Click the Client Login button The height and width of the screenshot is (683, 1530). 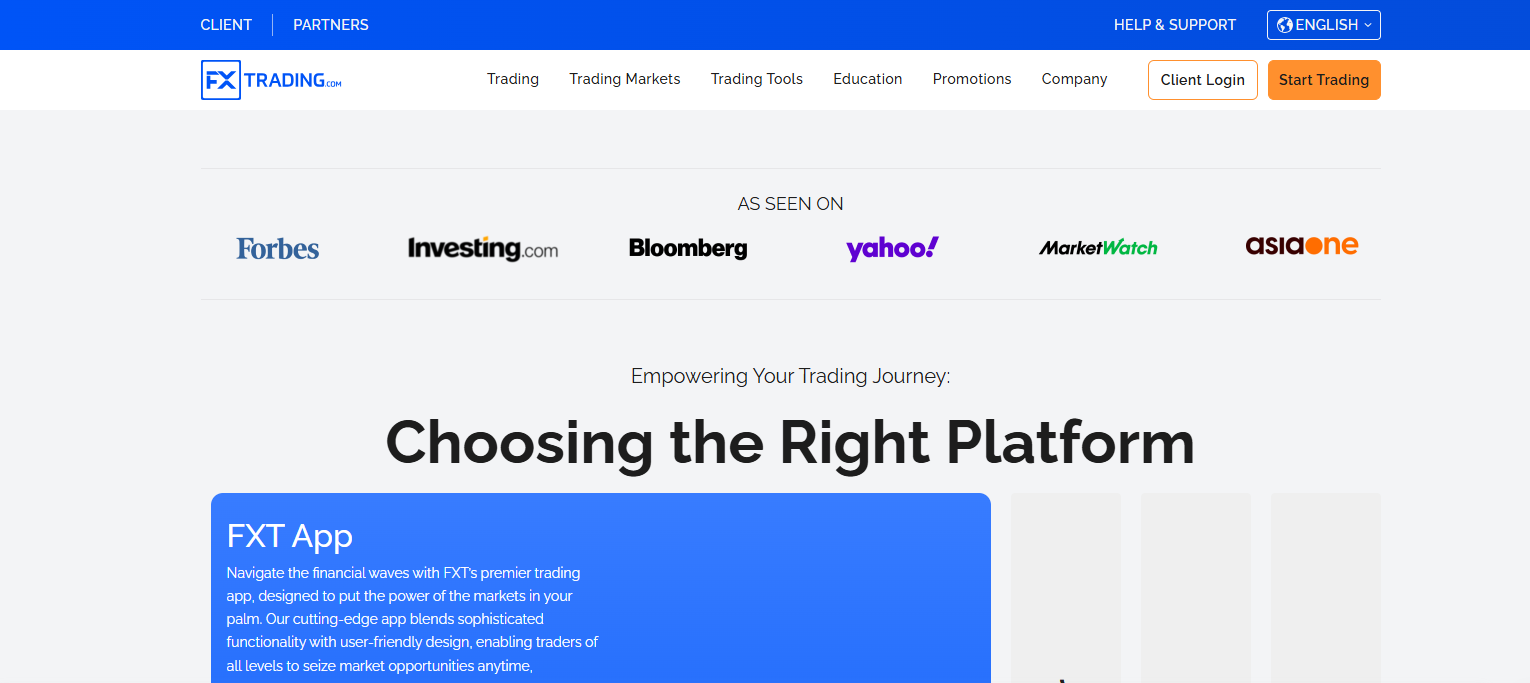[x=1203, y=80]
